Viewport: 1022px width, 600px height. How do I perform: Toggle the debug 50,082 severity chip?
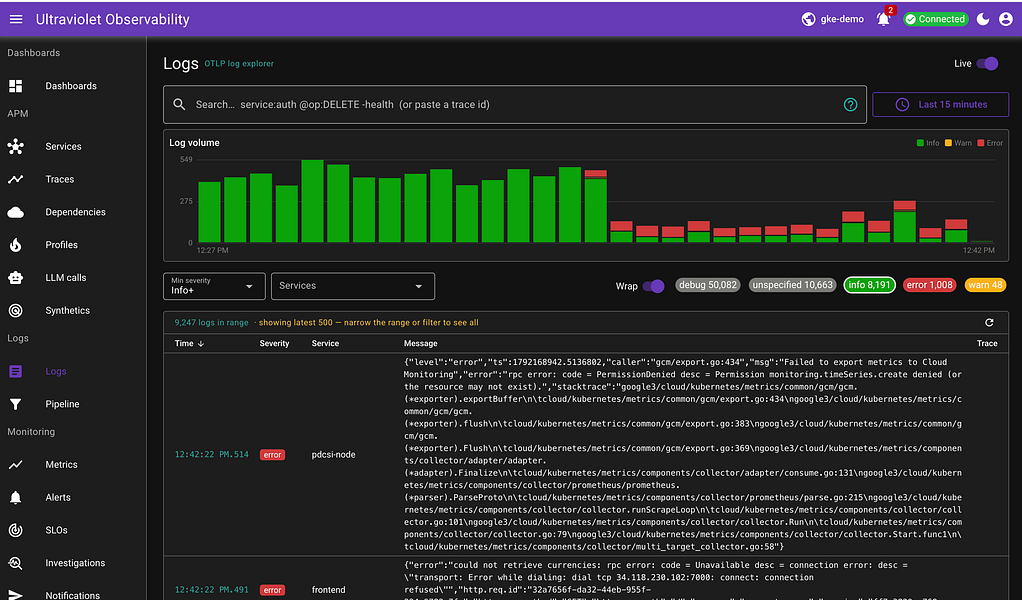click(x=708, y=285)
